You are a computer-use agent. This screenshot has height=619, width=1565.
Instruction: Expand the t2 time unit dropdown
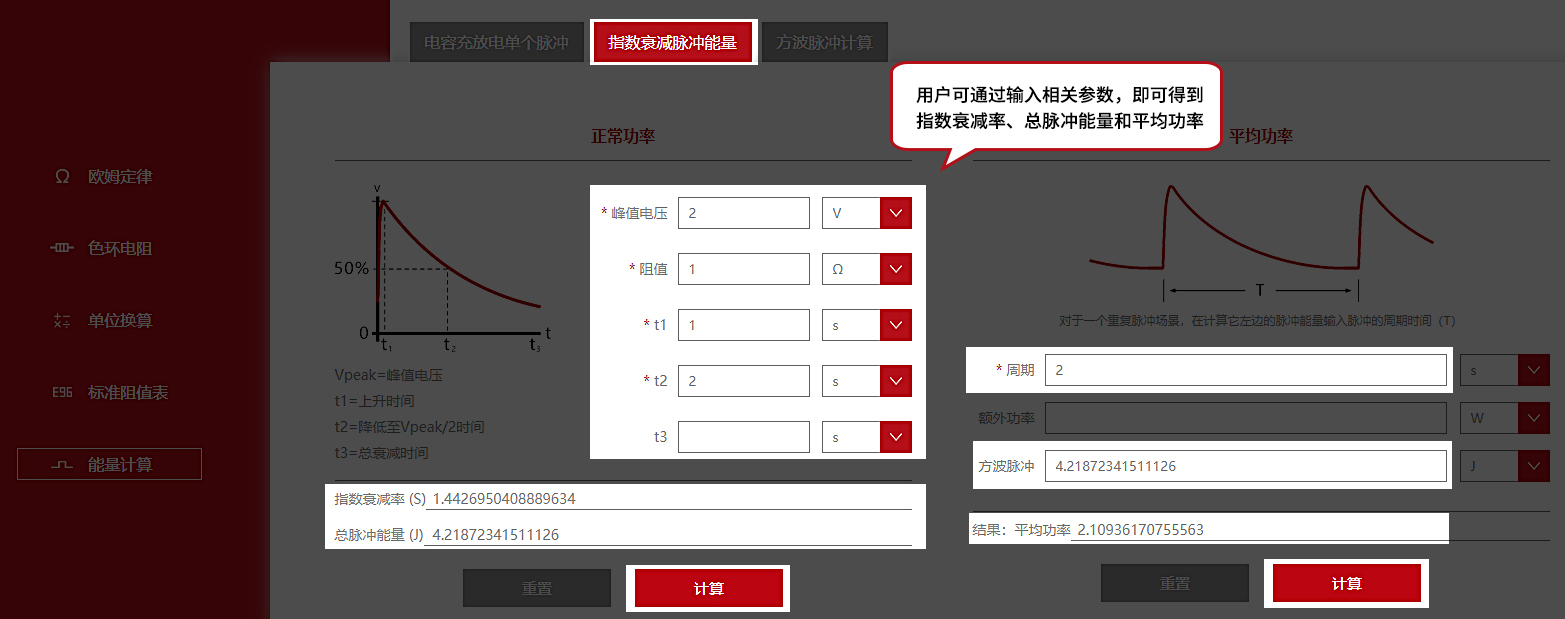(x=895, y=381)
